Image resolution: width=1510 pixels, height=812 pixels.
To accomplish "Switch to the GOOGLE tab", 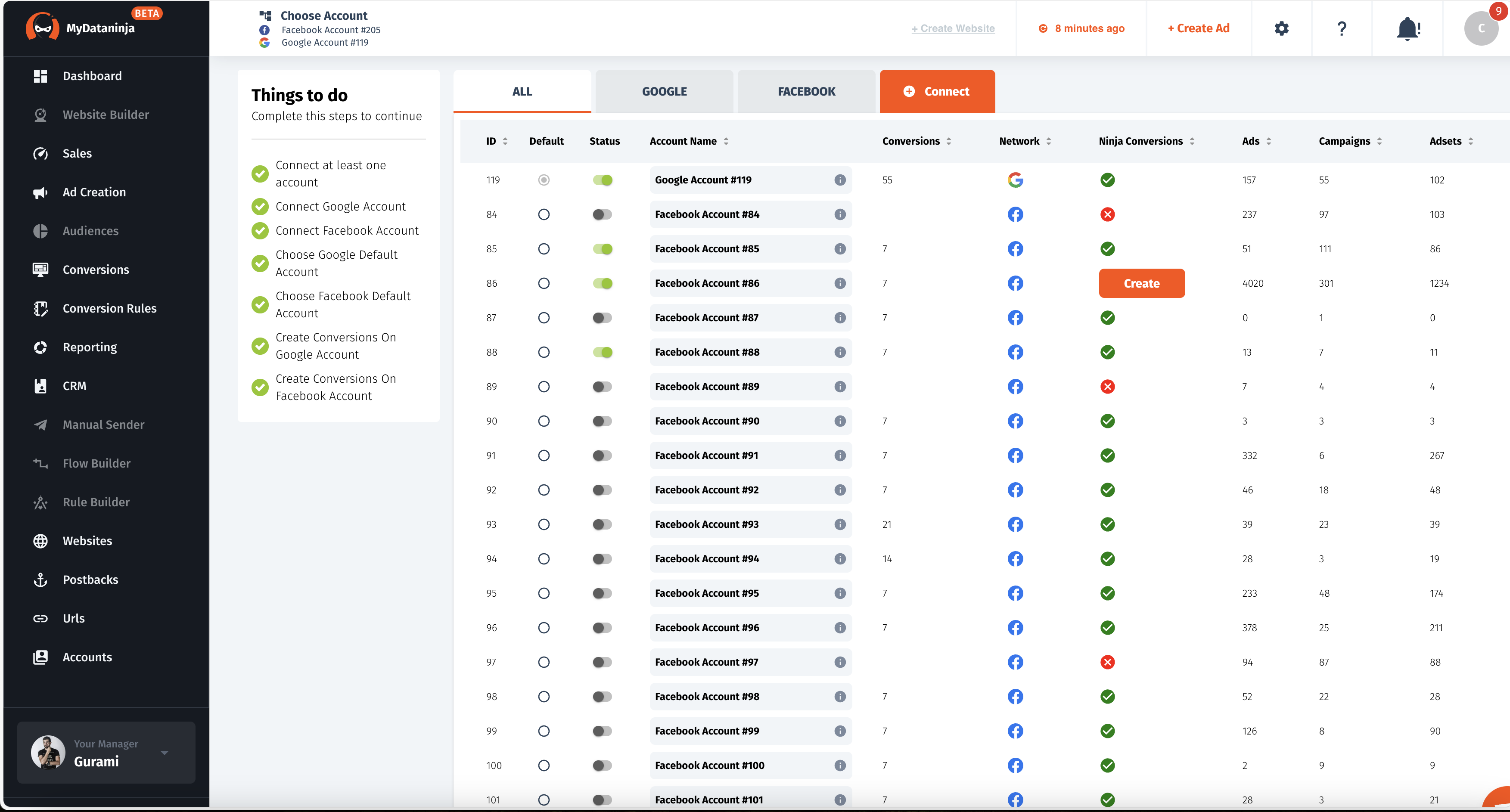I will point(664,91).
